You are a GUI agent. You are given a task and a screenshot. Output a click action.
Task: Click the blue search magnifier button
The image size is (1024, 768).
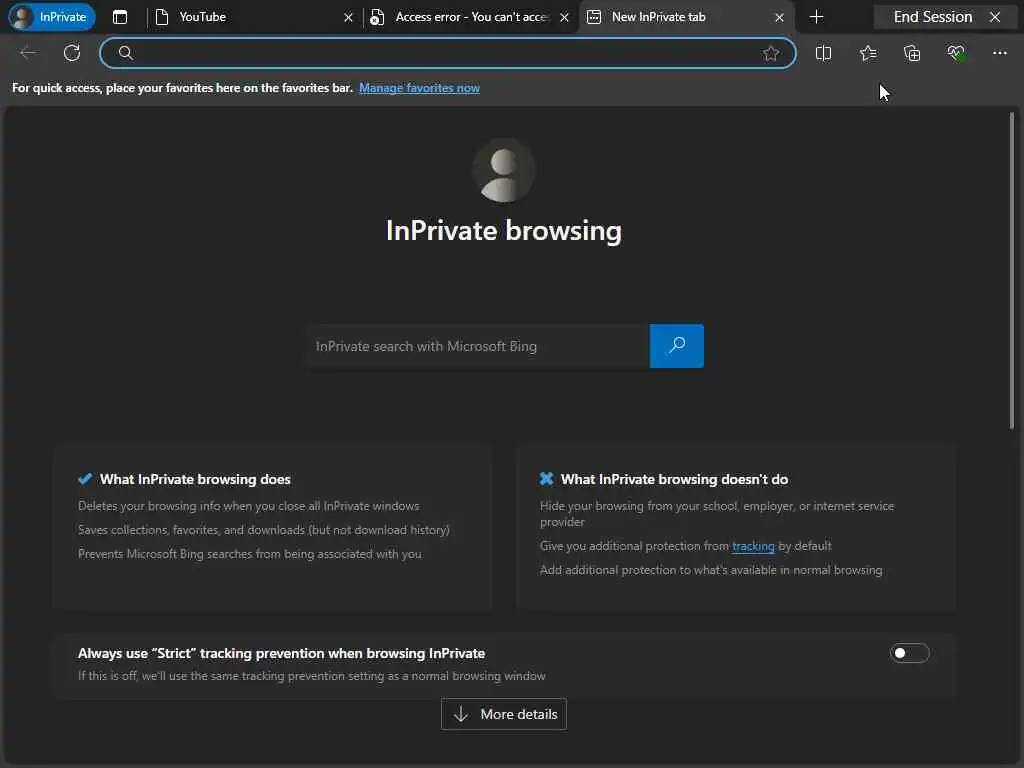pyautogui.click(x=677, y=346)
